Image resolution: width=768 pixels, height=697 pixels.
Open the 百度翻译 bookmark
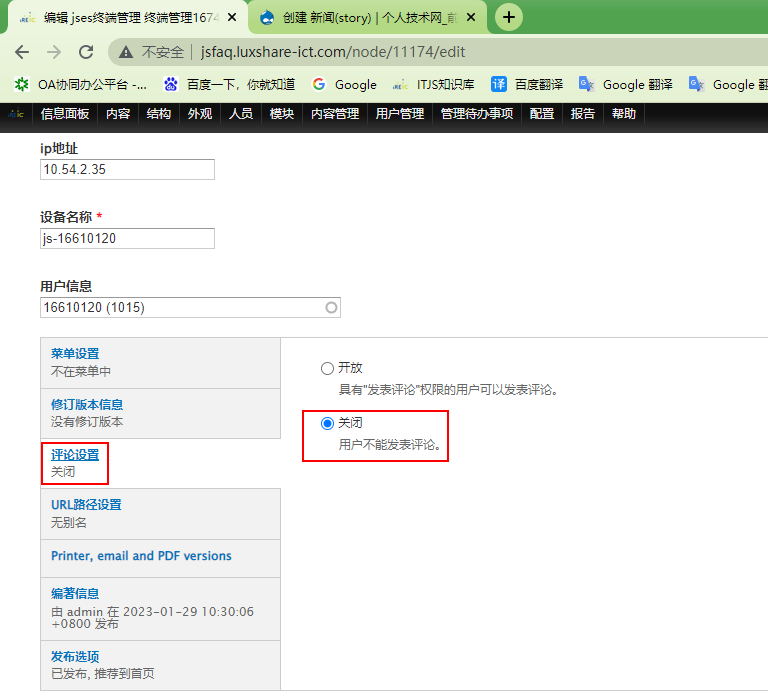(526, 85)
